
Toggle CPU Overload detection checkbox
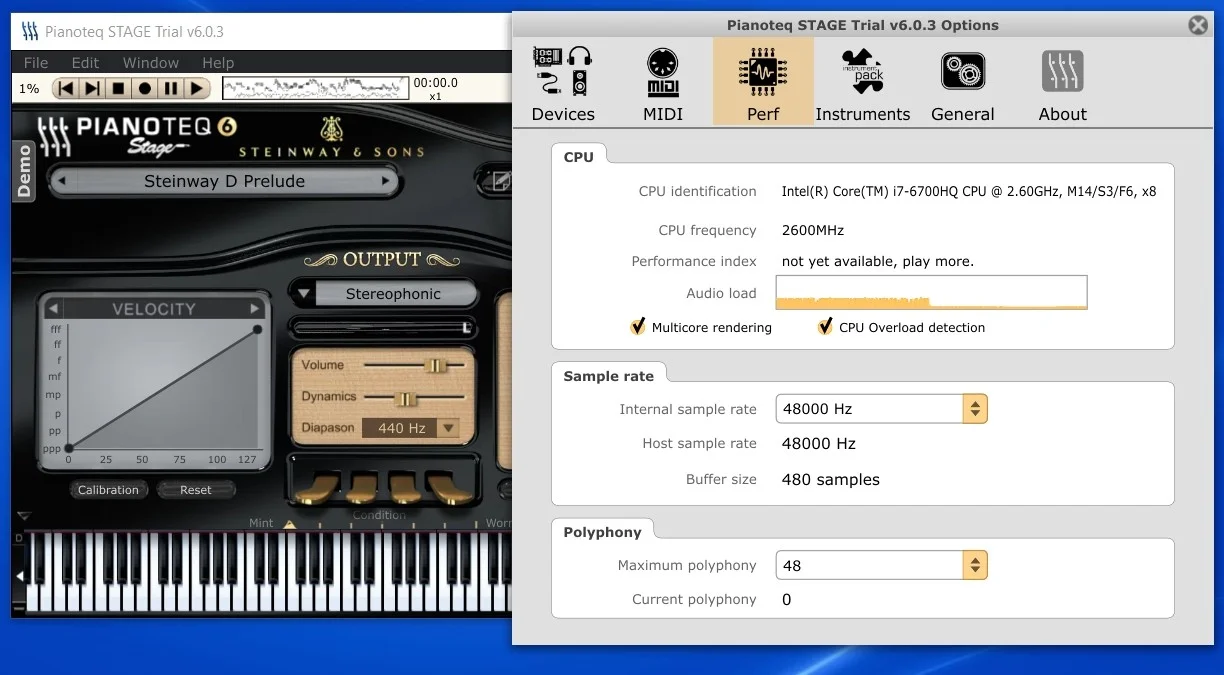(825, 327)
